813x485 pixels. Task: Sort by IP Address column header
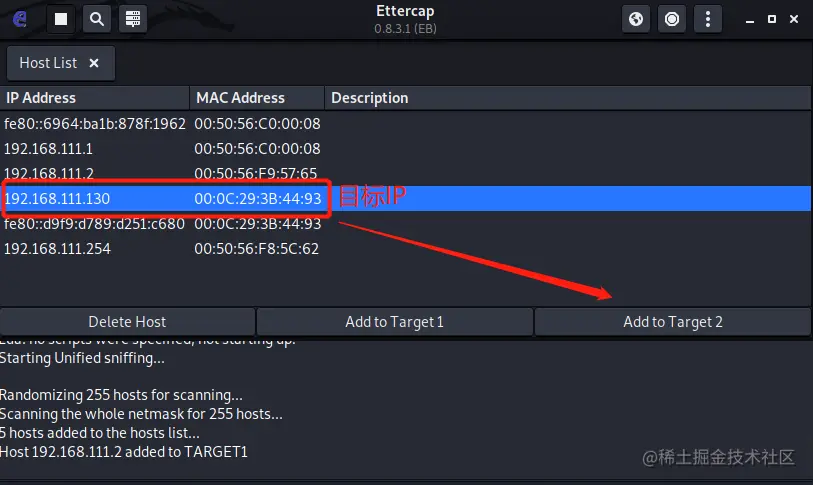(95, 98)
